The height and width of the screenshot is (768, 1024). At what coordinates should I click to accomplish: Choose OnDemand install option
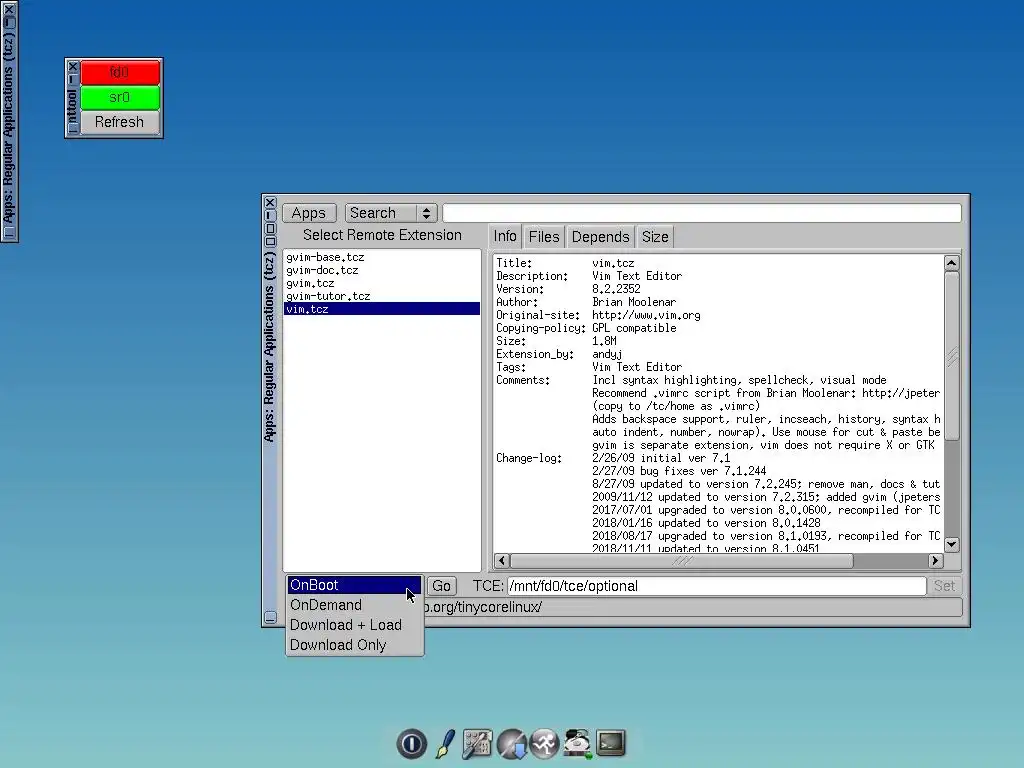click(x=355, y=605)
